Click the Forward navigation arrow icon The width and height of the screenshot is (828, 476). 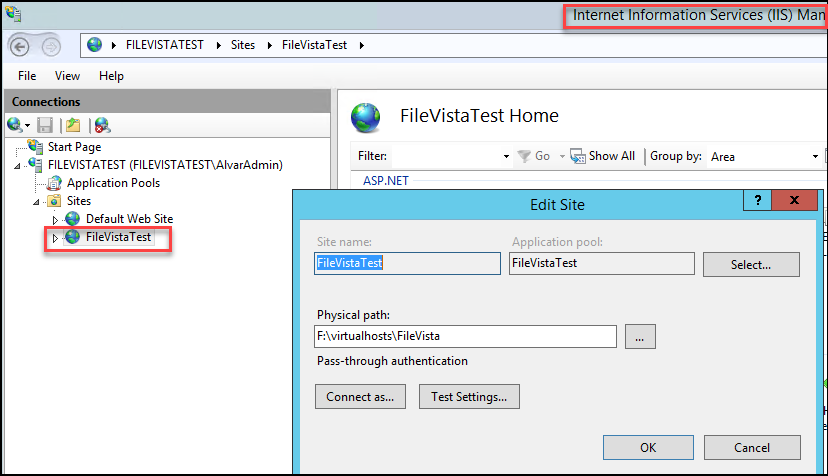pyautogui.click(x=51, y=47)
